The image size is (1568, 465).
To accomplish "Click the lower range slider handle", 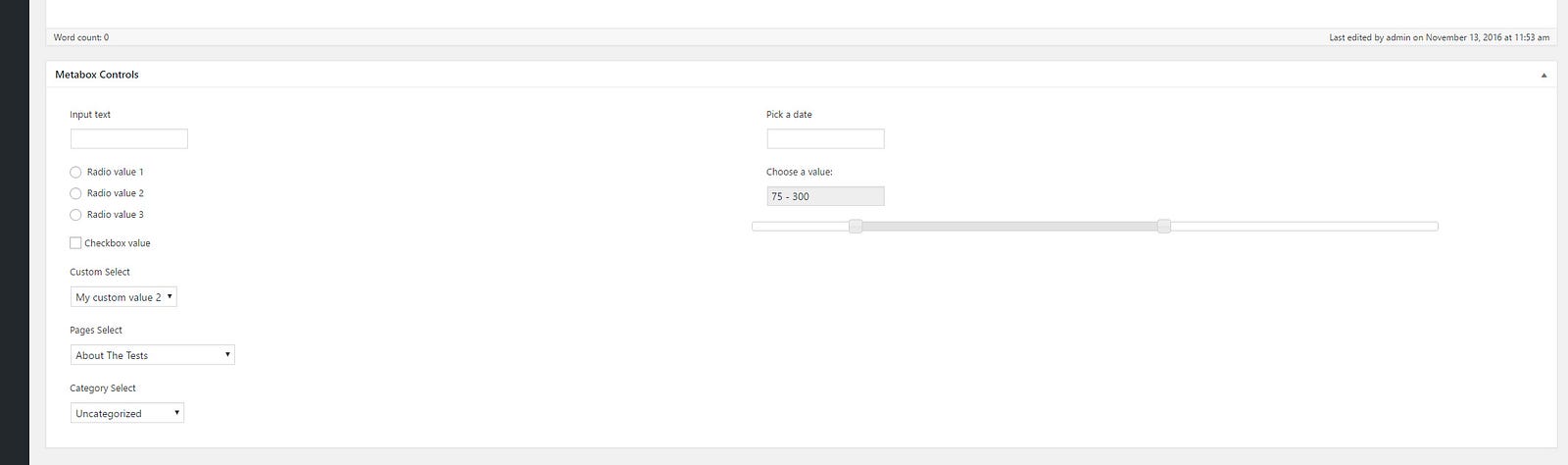I will pyautogui.click(x=856, y=227).
